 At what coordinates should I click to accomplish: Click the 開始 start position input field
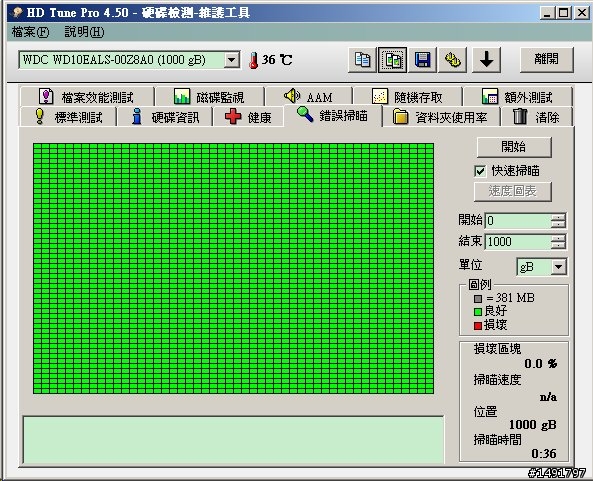click(518, 220)
